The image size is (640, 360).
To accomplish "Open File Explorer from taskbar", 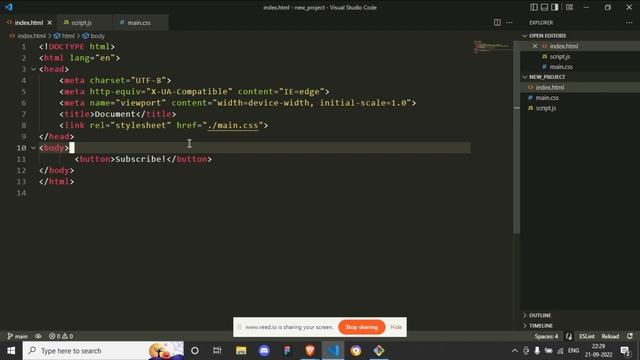I will (241, 351).
